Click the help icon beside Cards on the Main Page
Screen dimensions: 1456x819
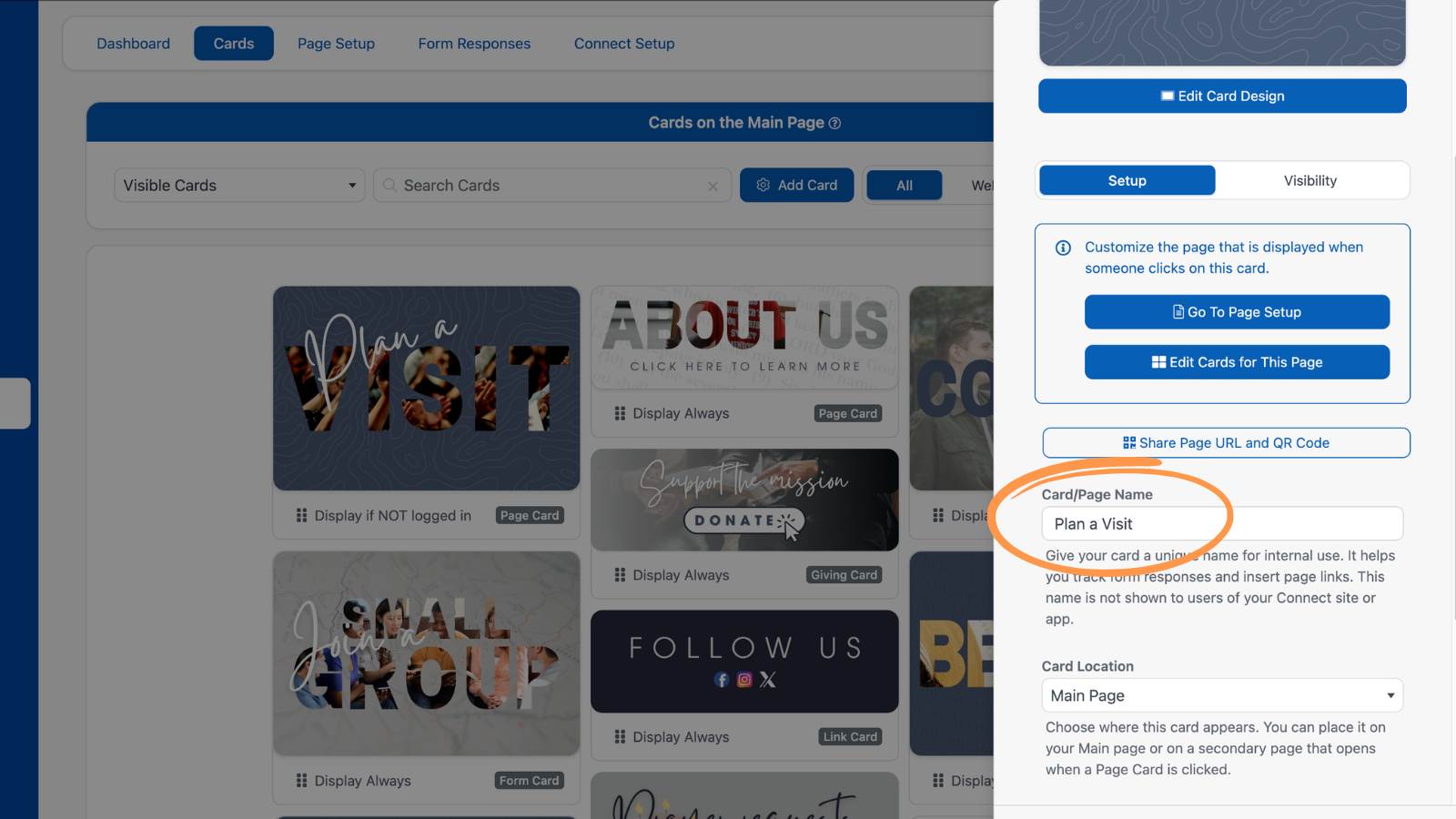tap(834, 123)
